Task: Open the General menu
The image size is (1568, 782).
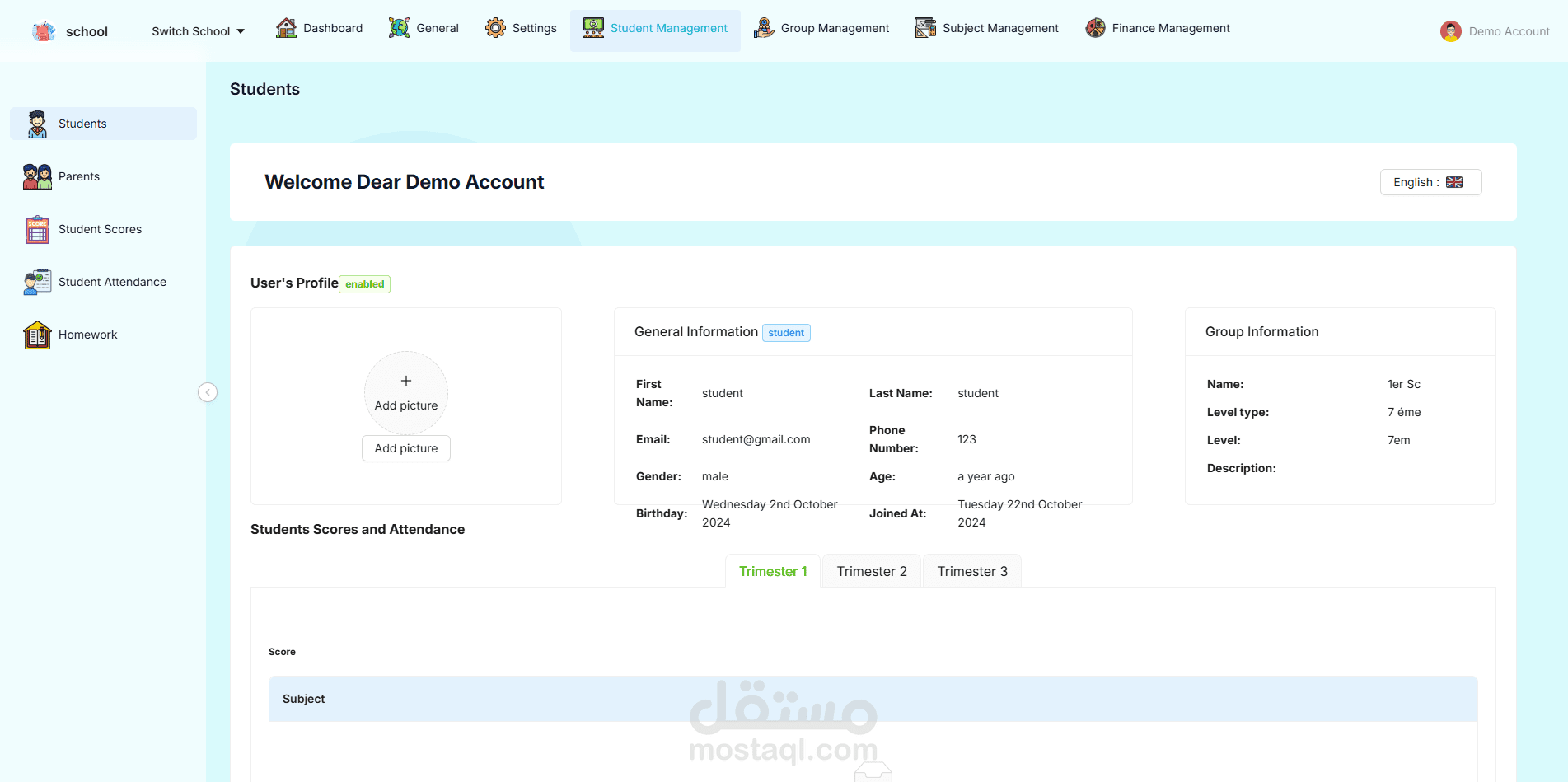Action: tap(424, 28)
